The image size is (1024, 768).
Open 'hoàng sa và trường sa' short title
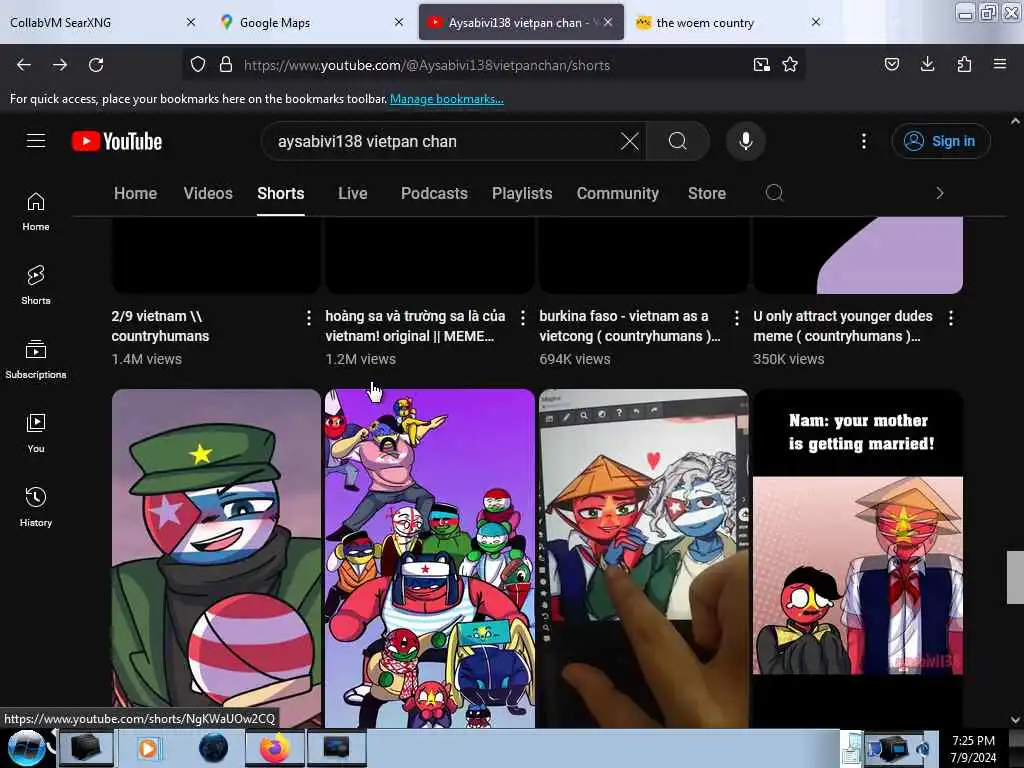click(x=415, y=326)
